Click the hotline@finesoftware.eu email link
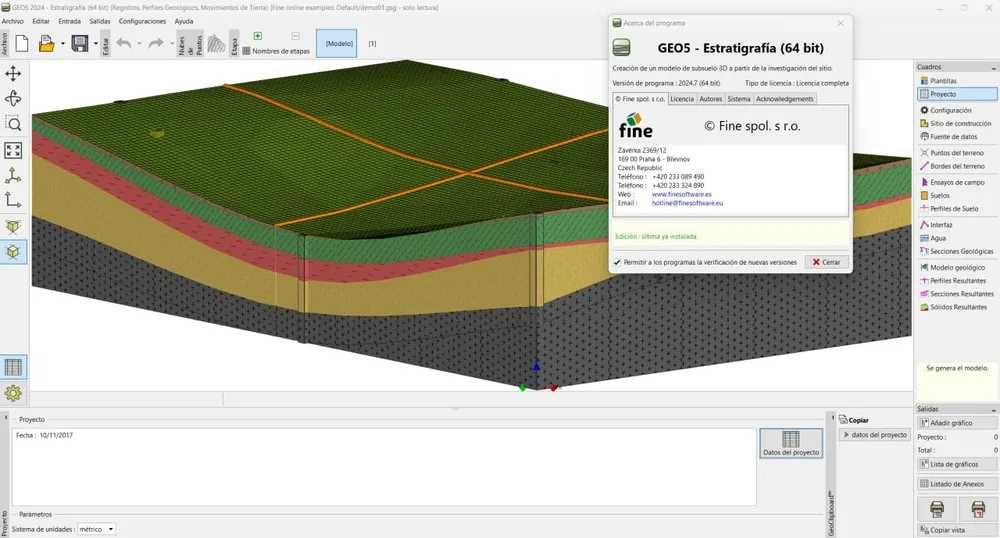The width and height of the screenshot is (1000, 538). (688, 203)
